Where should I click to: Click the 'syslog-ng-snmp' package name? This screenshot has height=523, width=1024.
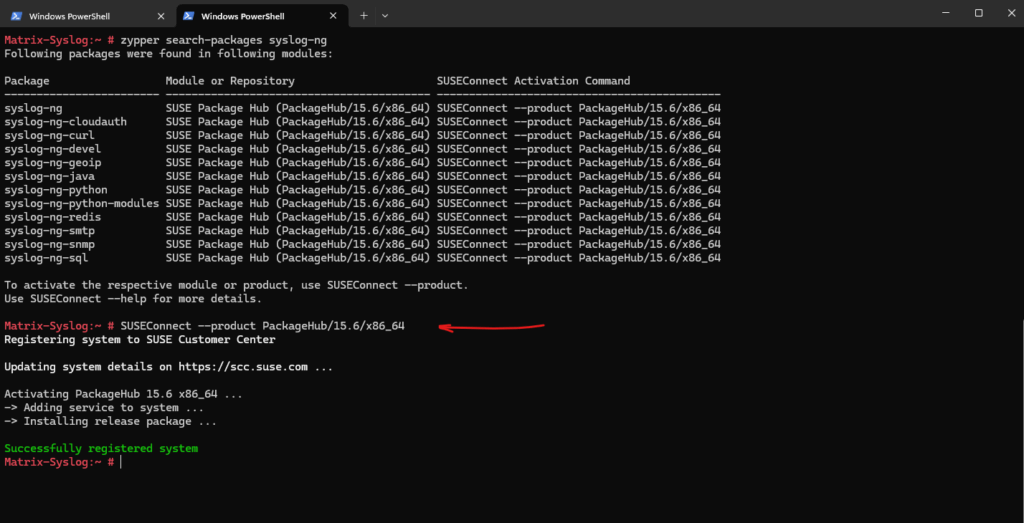click(49, 244)
